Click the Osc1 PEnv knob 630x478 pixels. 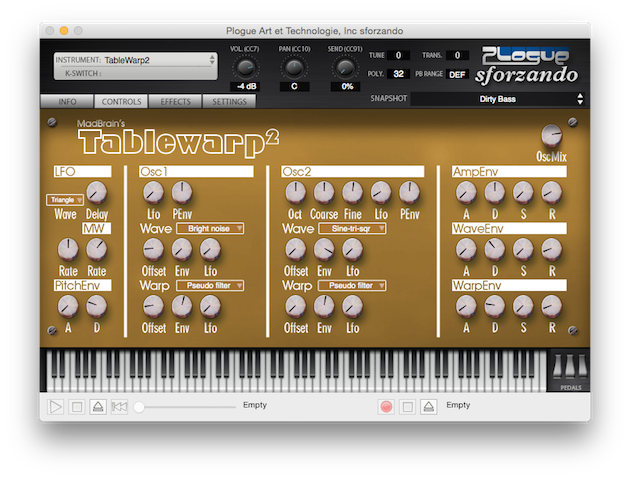click(x=182, y=192)
